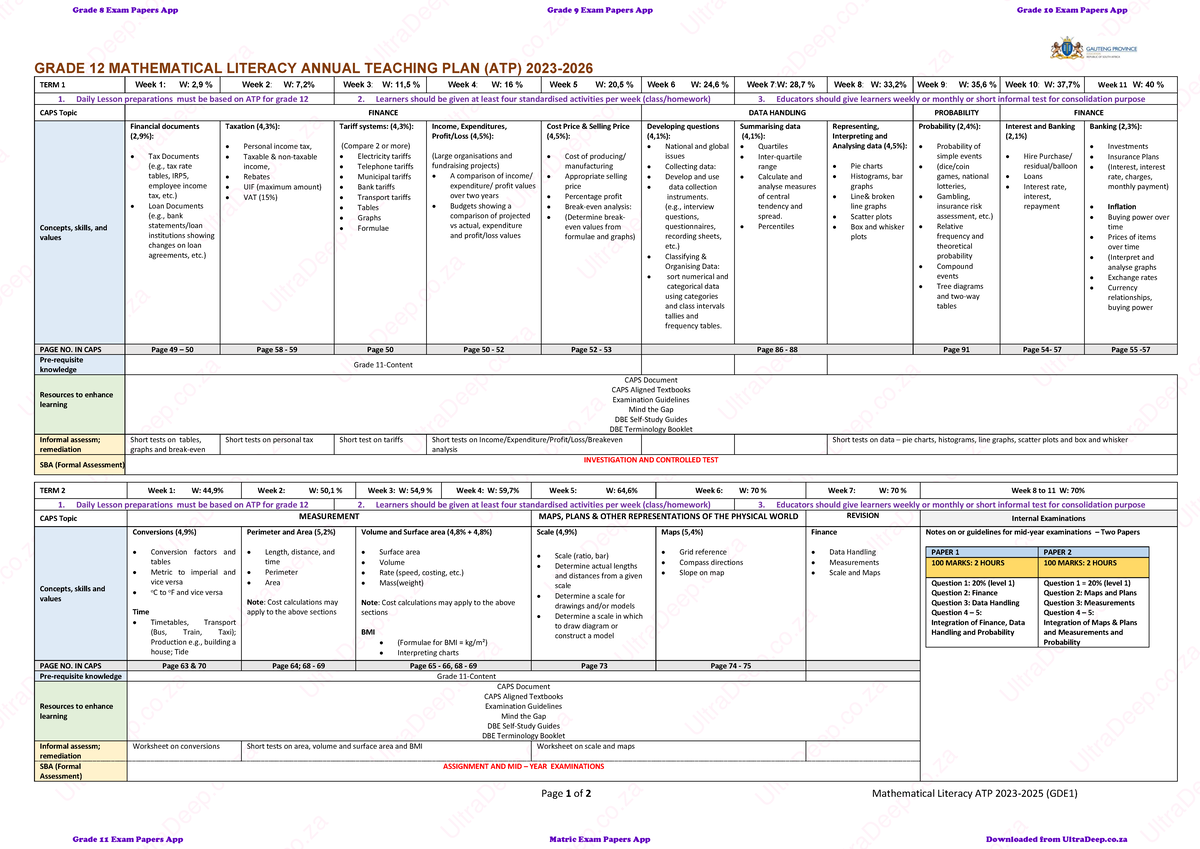Select the ASSIGNMENT AND MID-YEAR EXAMINATIONS text

523,766
